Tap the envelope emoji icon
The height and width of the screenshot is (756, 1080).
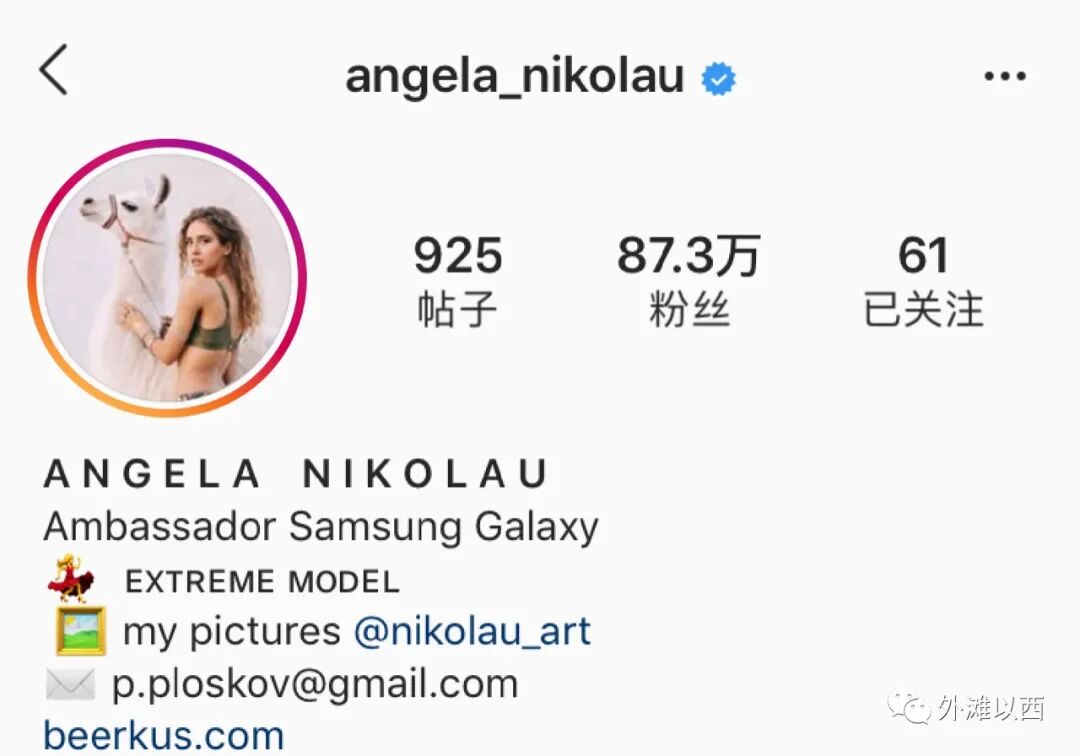point(70,684)
